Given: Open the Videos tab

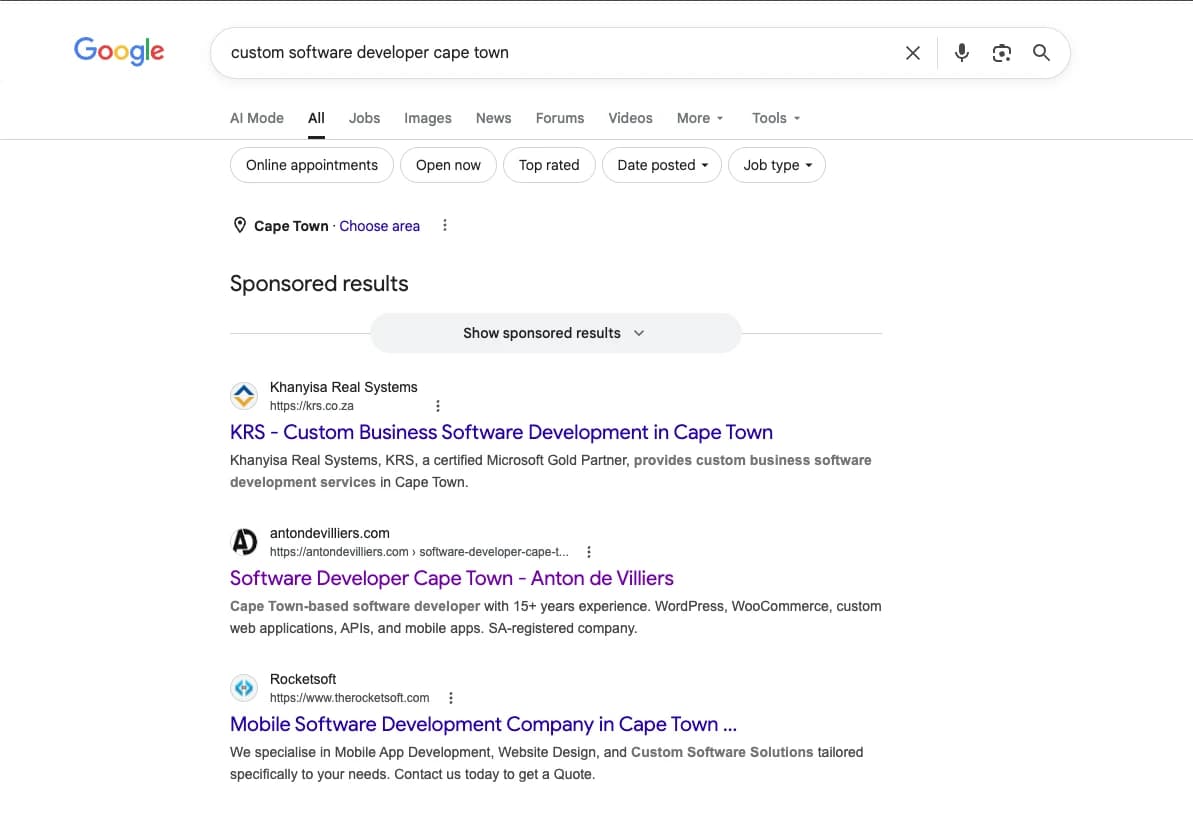Looking at the screenshot, I should (630, 118).
